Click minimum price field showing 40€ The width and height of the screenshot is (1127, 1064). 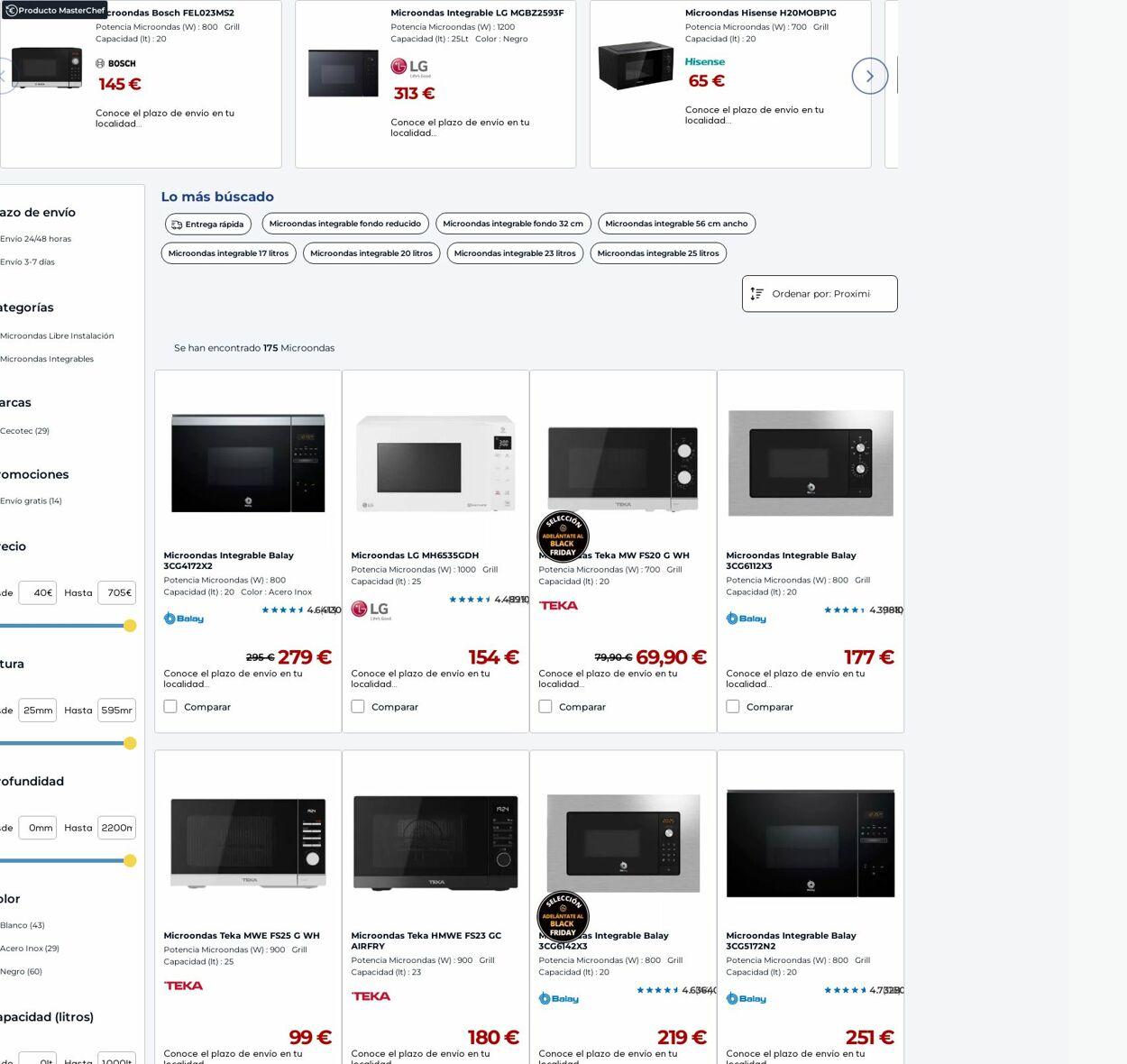tap(38, 592)
